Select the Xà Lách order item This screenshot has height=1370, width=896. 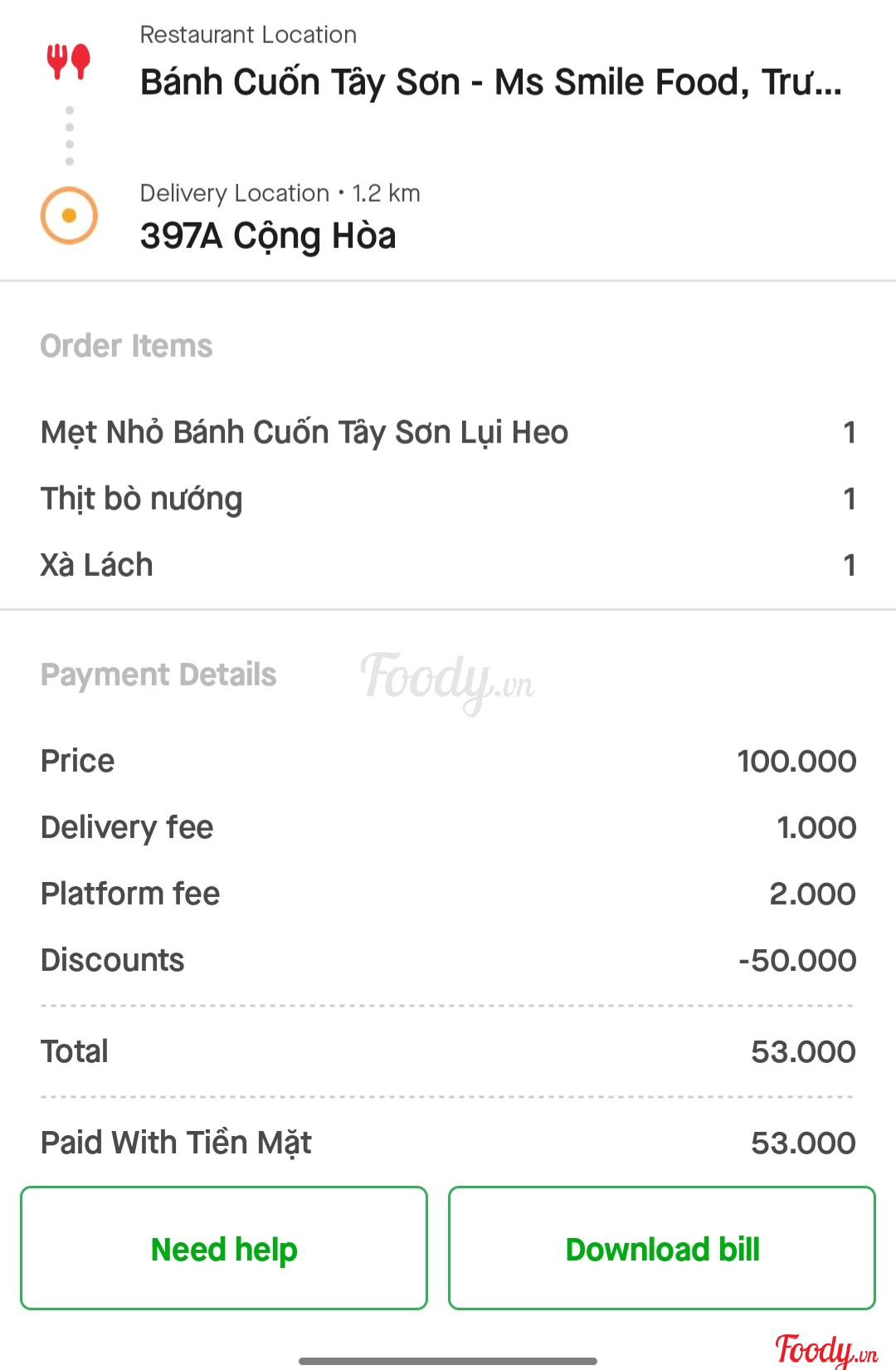[97, 565]
